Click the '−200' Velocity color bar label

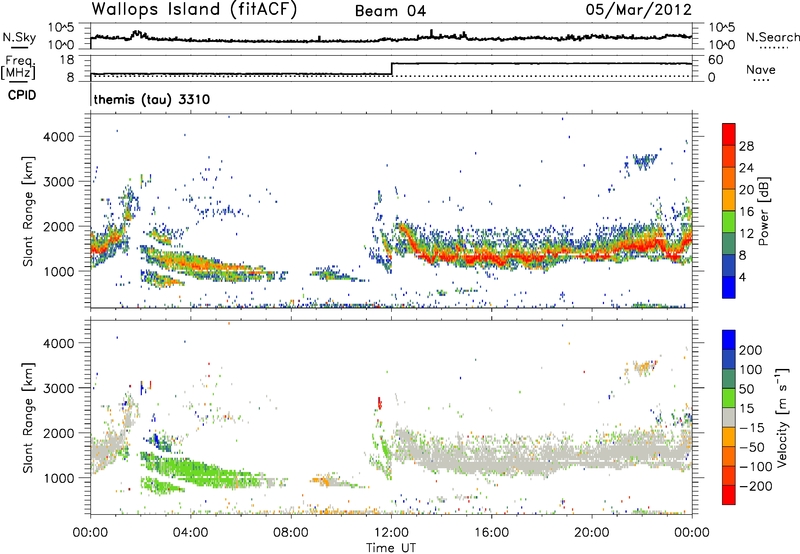(756, 487)
